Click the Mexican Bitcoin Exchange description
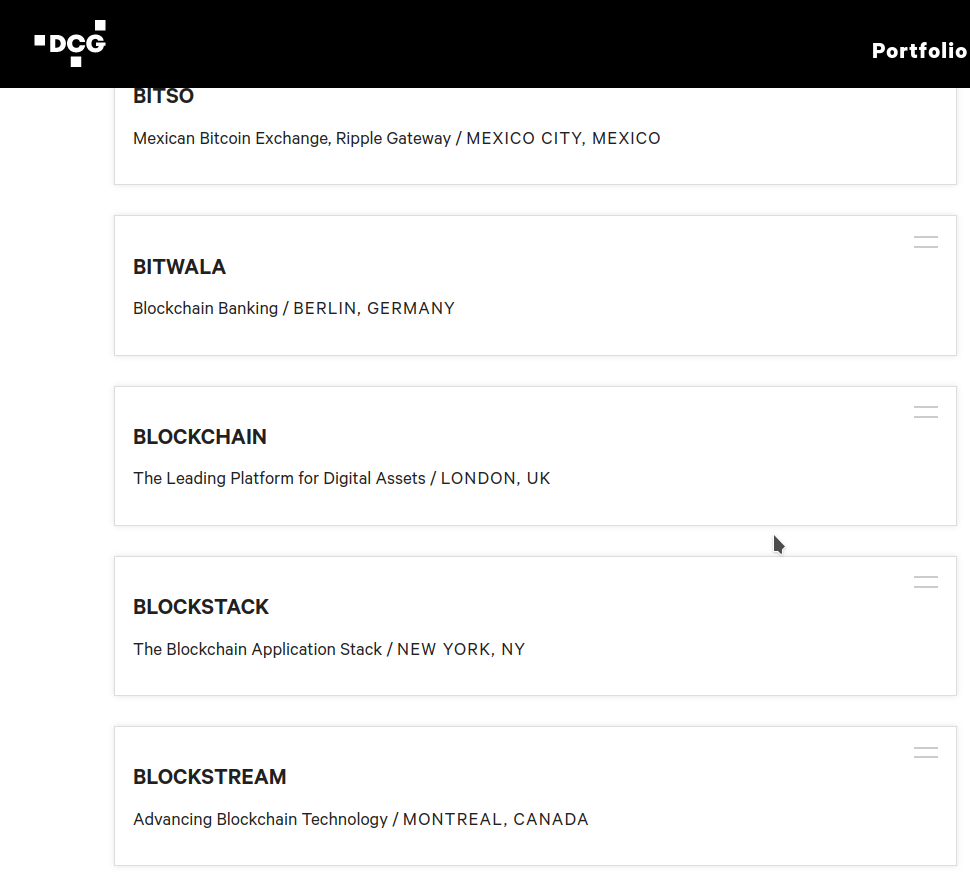 pyautogui.click(x=292, y=138)
